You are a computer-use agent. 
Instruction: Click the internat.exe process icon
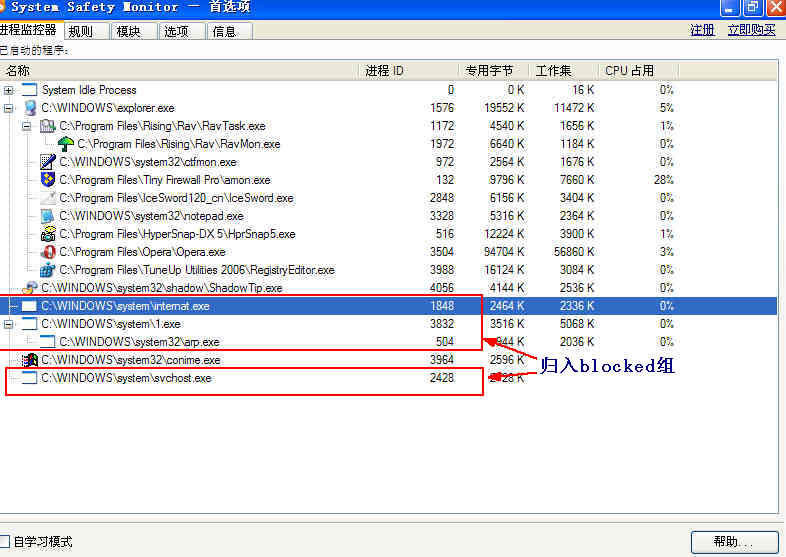pos(29,306)
